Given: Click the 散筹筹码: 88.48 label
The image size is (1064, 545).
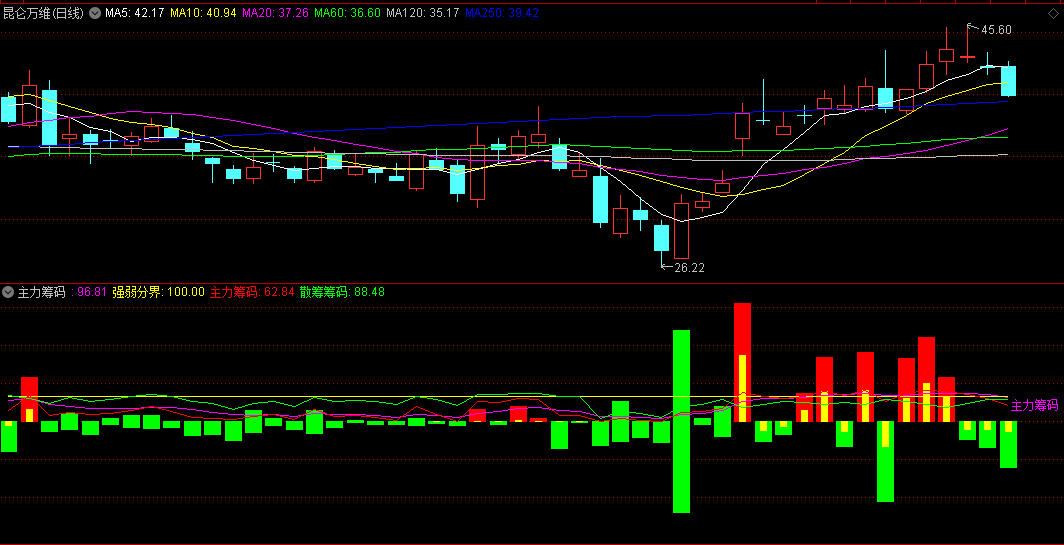Looking at the screenshot, I should [x=342, y=293].
